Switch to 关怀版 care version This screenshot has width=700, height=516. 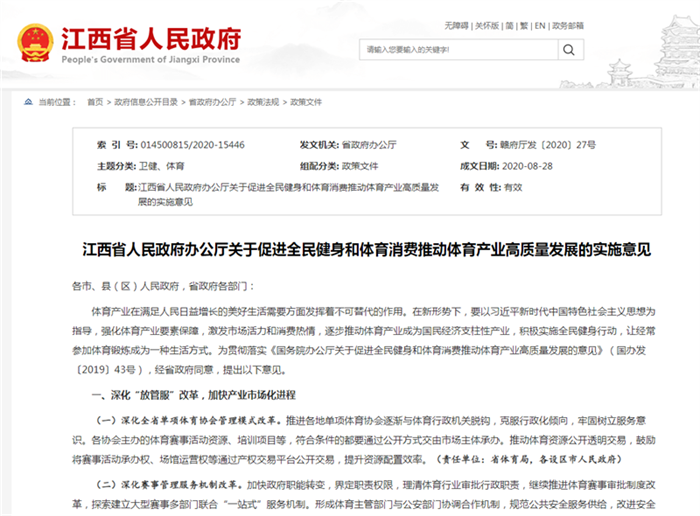[x=487, y=25]
